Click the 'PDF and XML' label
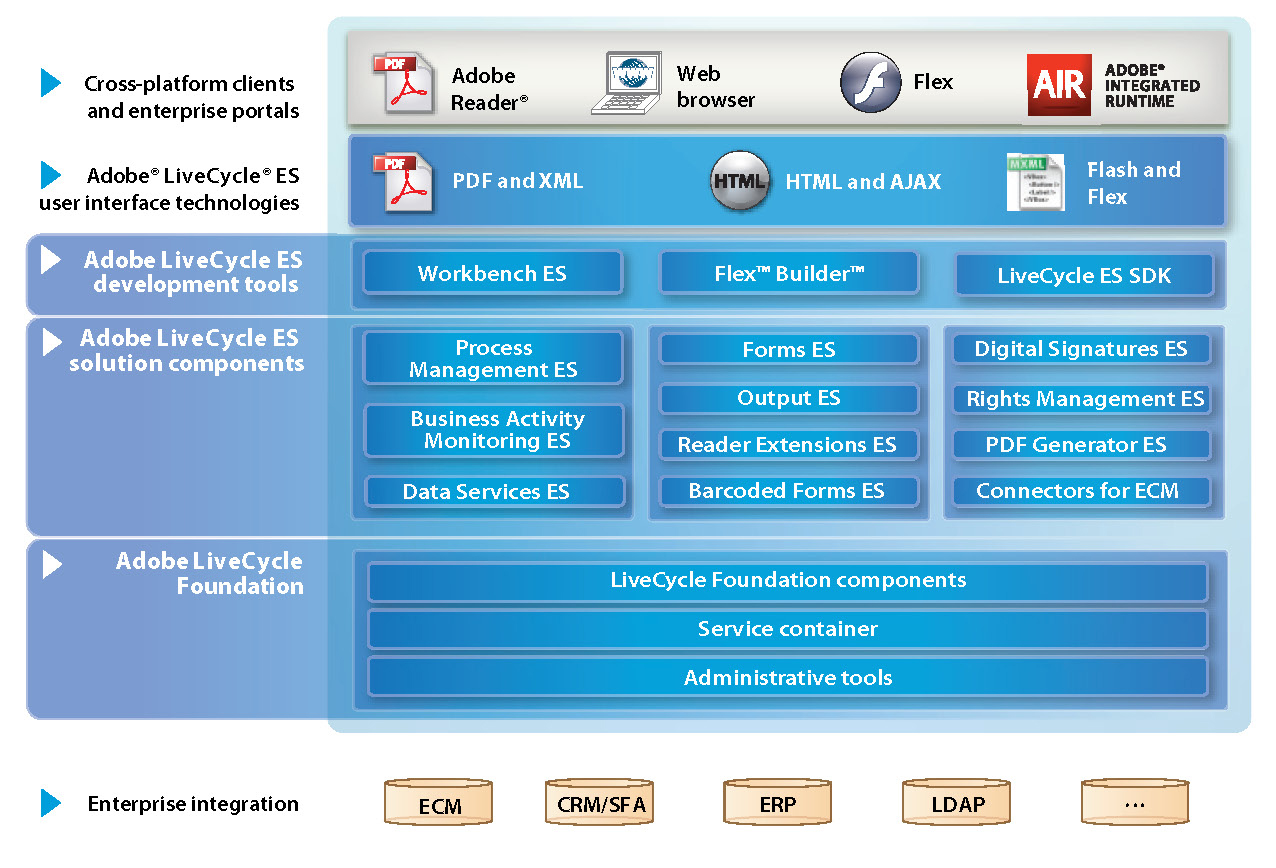 click(x=517, y=181)
